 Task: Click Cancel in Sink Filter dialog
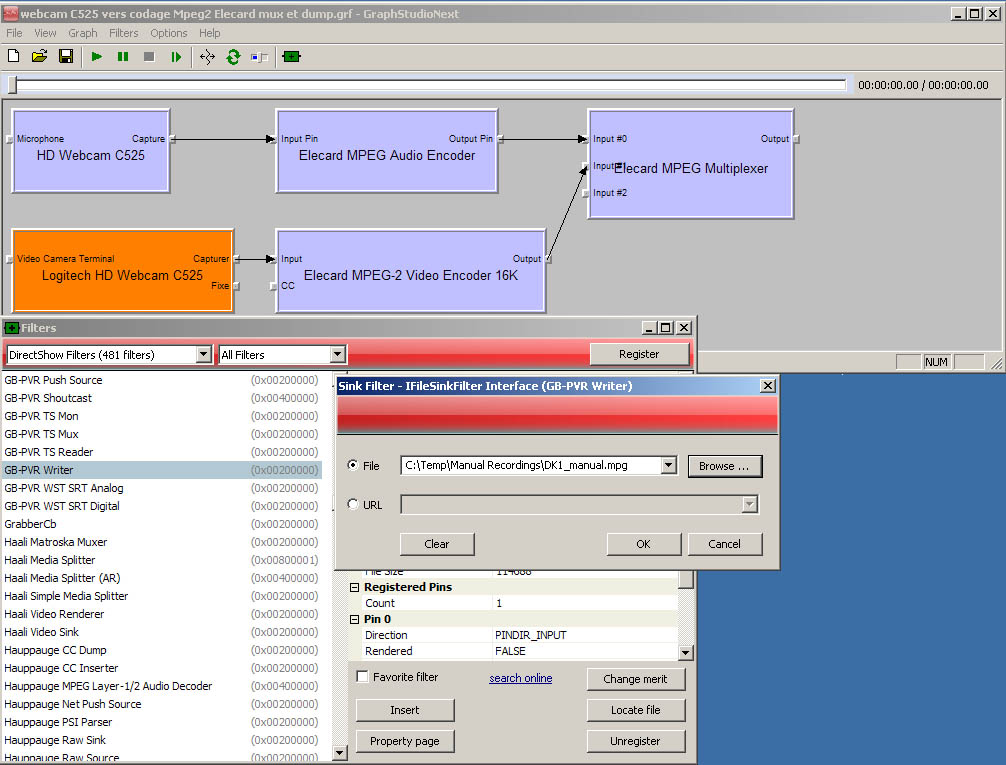pos(725,544)
